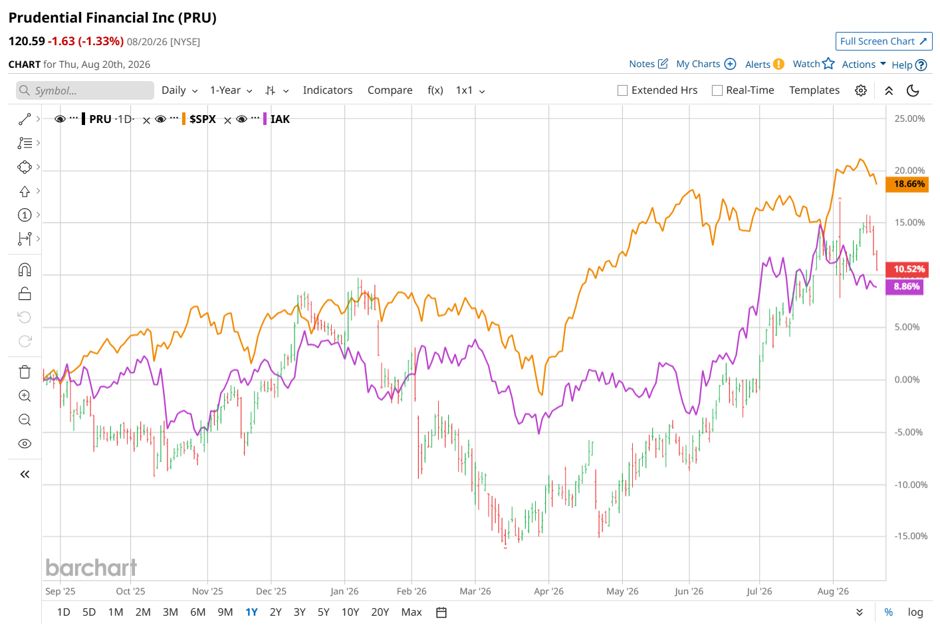The image size is (940, 627).
Task: Toggle magnet snap mode
Action: [x=25, y=270]
